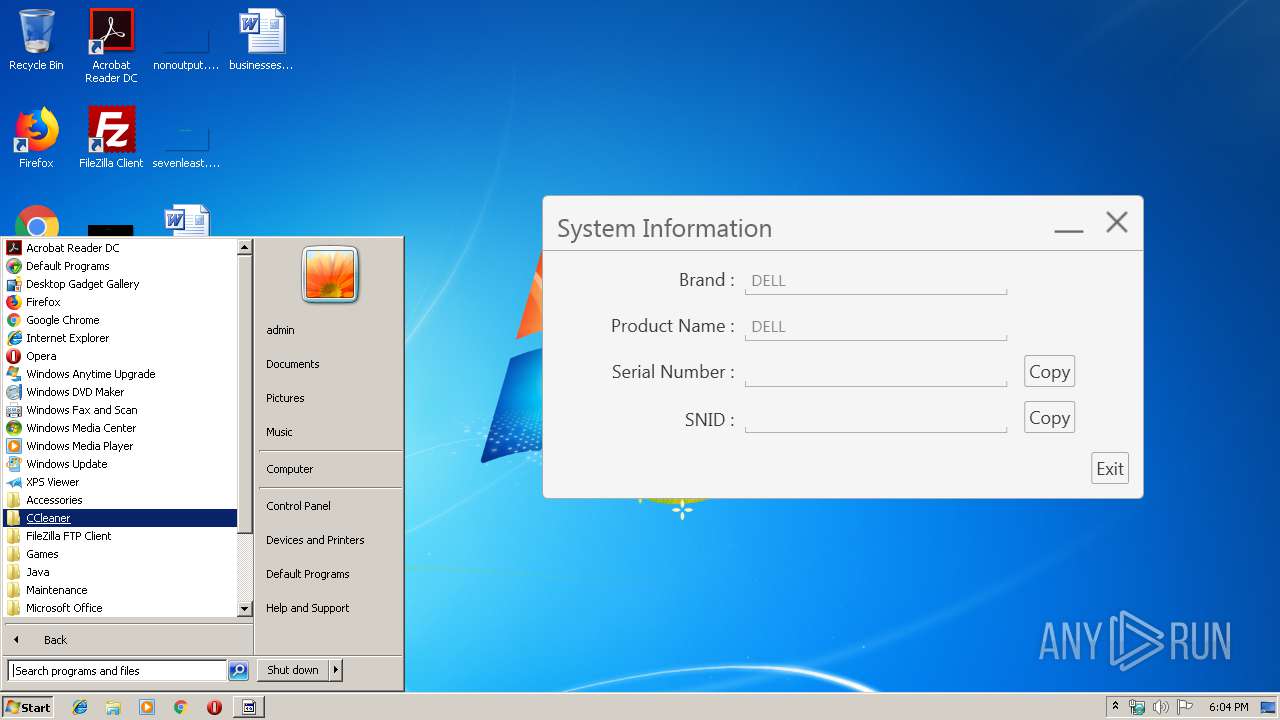Open Windows Fax and Scan entry
This screenshot has height=720, width=1280.
pyautogui.click(x=120, y=410)
